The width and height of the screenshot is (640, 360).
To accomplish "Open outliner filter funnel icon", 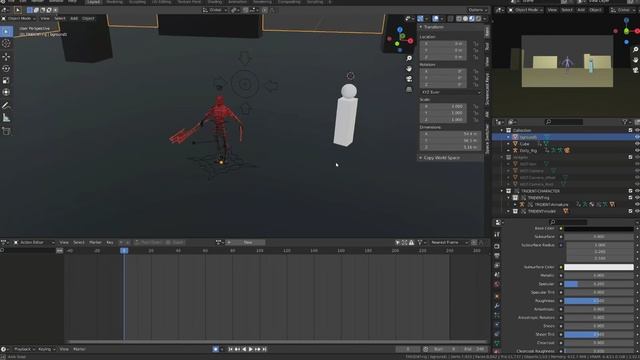I will [625, 122].
